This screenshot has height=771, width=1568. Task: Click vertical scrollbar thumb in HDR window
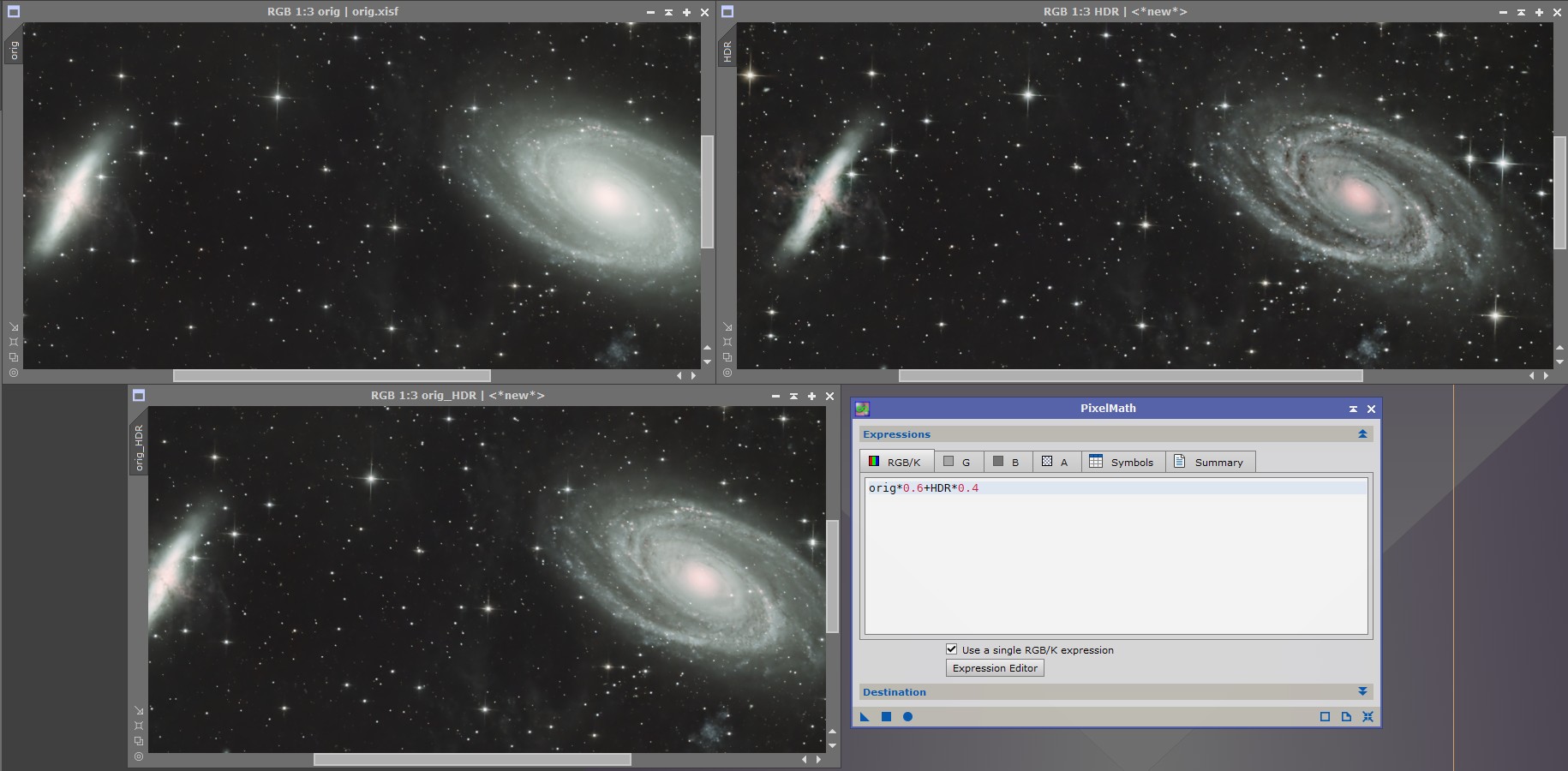pos(1559,192)
